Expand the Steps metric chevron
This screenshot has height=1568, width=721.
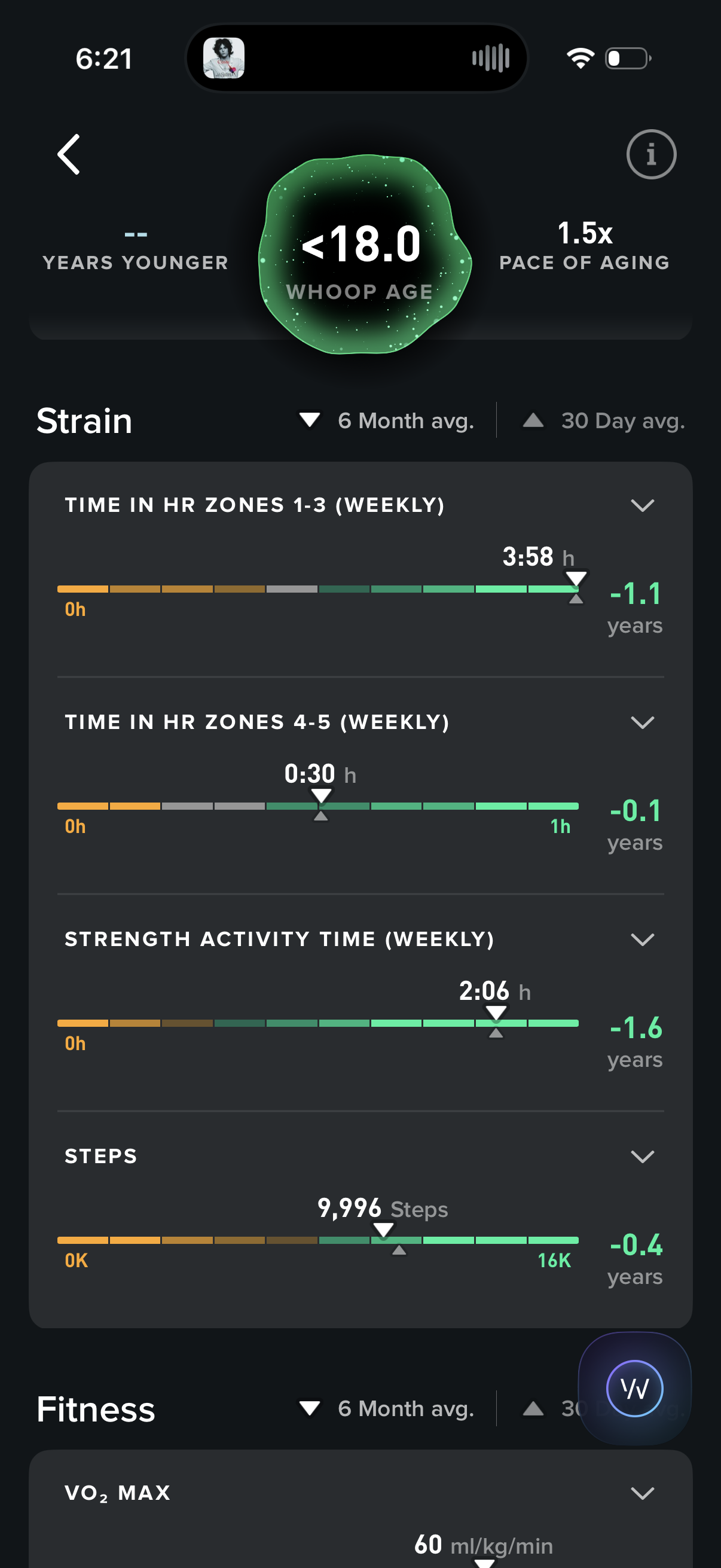pos(642,1156)
